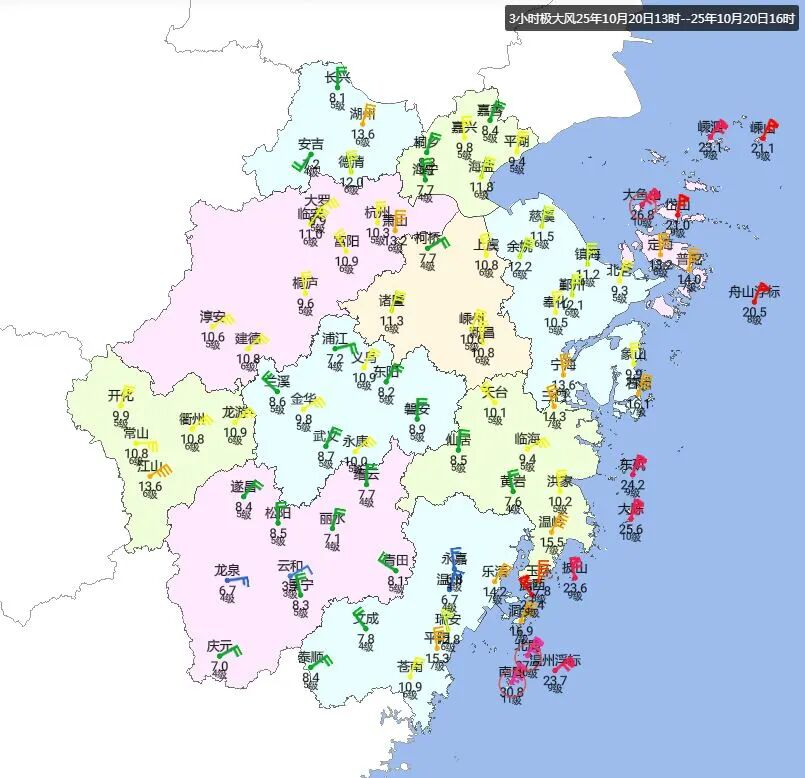Click the red wind barb at 嵊泗 station
Screen dimensions: 805x778
click(715, 130)
